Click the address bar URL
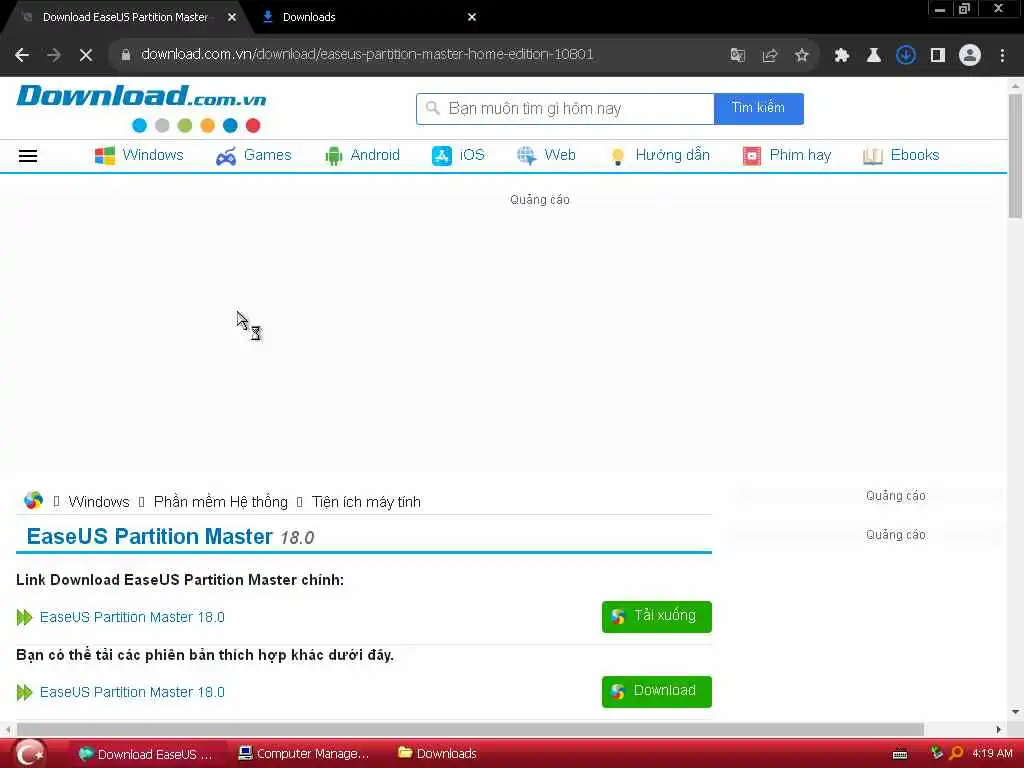This screenshot has width=1024, height=768. click(x=367, y=54)
